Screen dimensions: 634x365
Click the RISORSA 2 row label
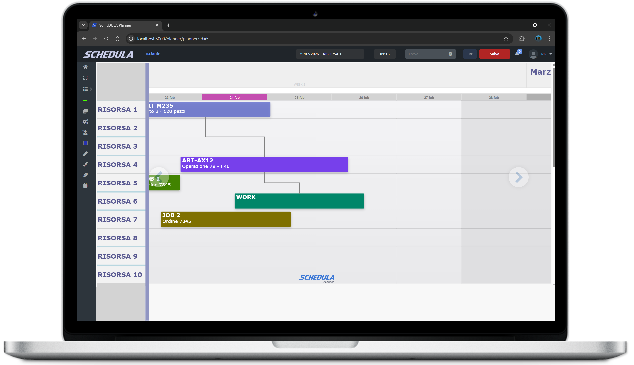point(117,128)
